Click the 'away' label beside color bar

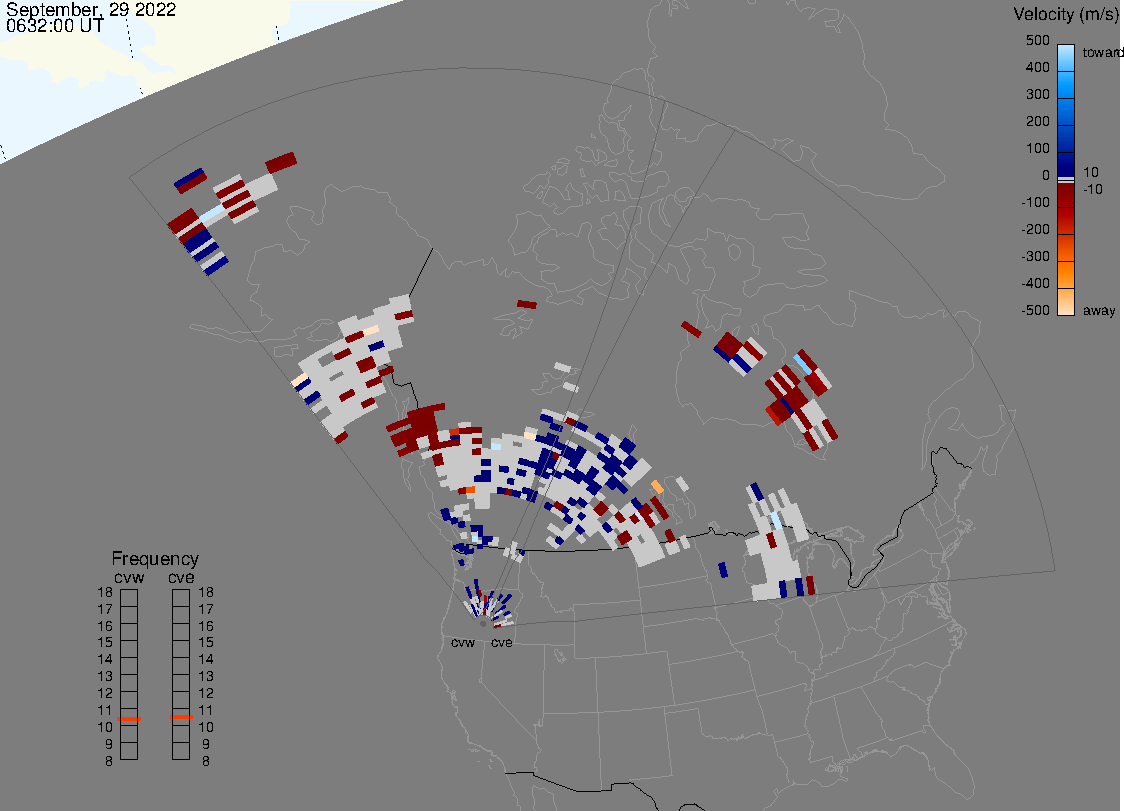coord(1099,310)
